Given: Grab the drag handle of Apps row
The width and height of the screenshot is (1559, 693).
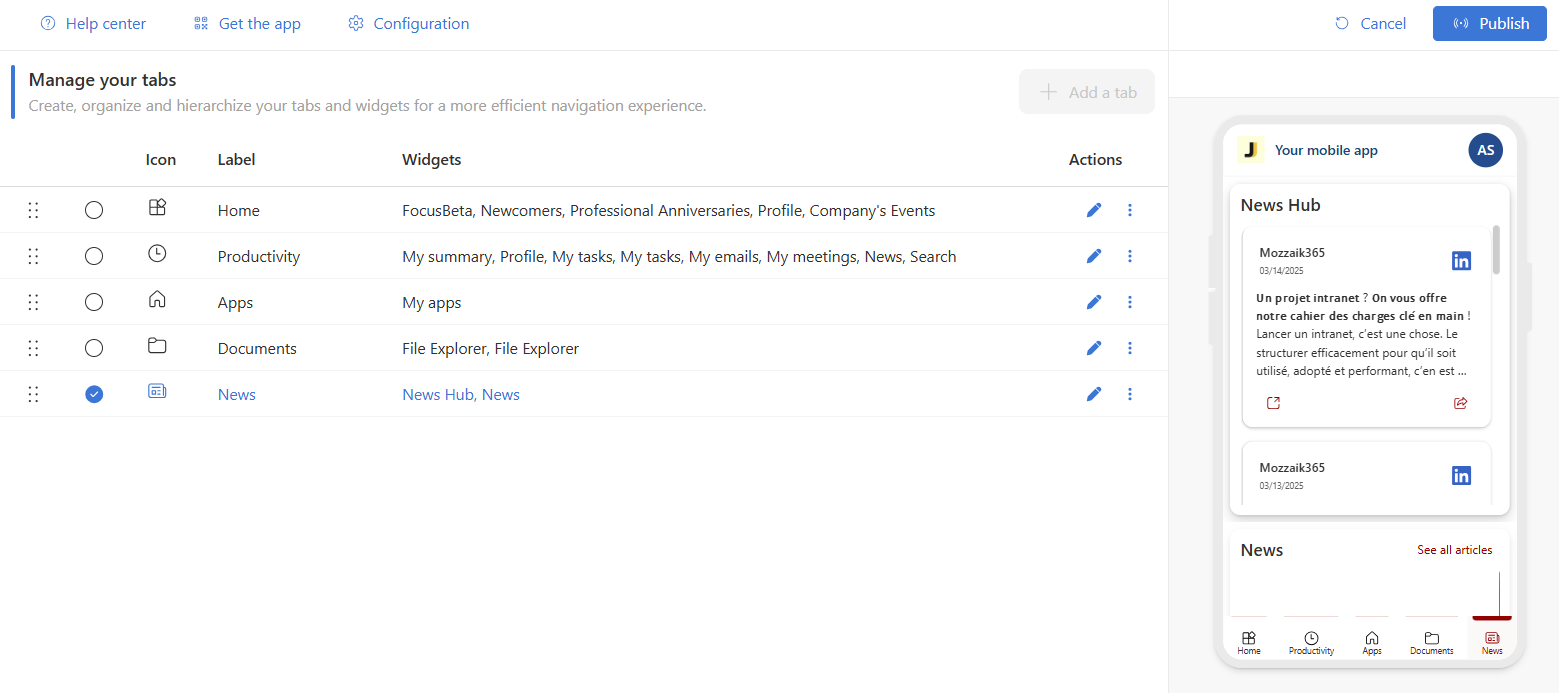Looking at the screenshot, I should pos(33,302).
